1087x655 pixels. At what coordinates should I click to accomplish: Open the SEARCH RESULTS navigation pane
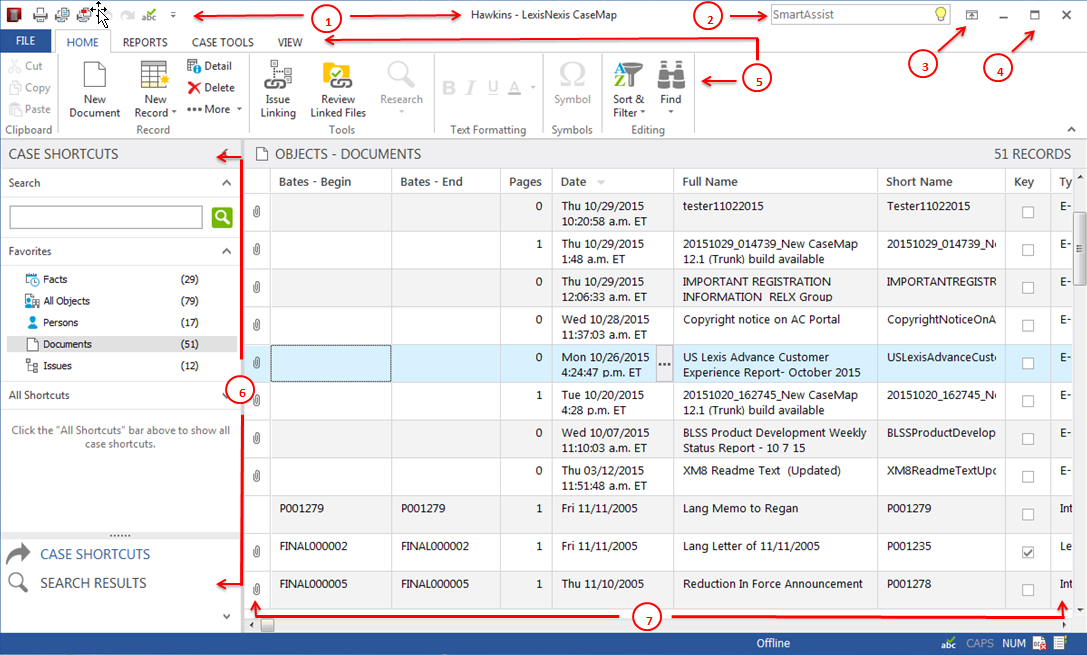(x=93, y=583)
